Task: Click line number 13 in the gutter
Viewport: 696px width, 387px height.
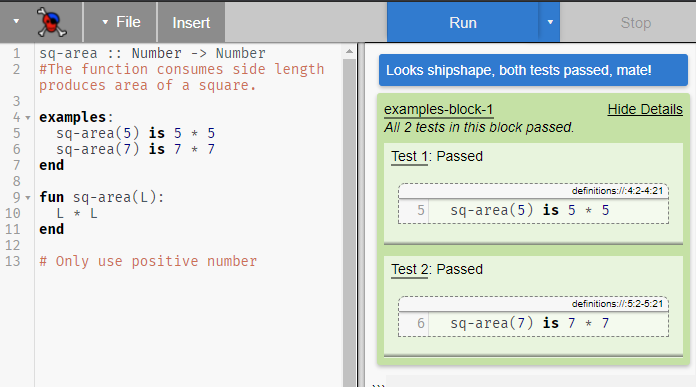Action: click(13, 261)
